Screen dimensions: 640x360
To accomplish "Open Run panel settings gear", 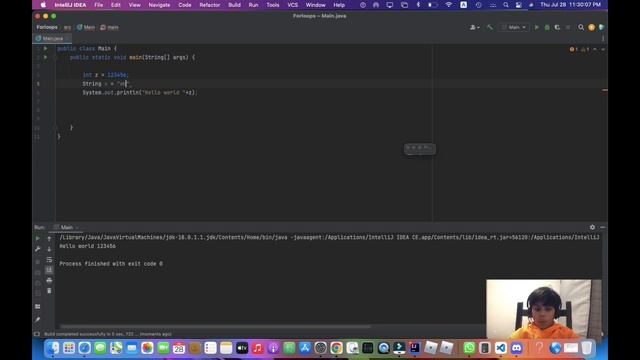I will [592, 227].
